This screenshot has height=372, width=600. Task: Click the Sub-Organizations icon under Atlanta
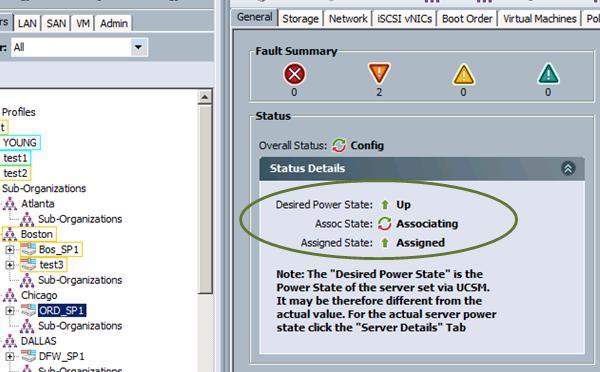(27, 219)
